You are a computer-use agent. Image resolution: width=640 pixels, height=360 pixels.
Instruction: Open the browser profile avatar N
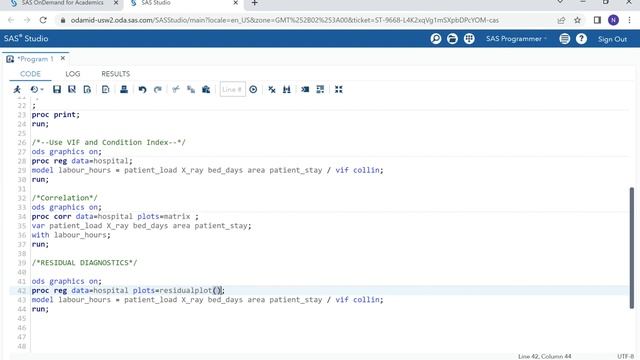tap(613, 20)
